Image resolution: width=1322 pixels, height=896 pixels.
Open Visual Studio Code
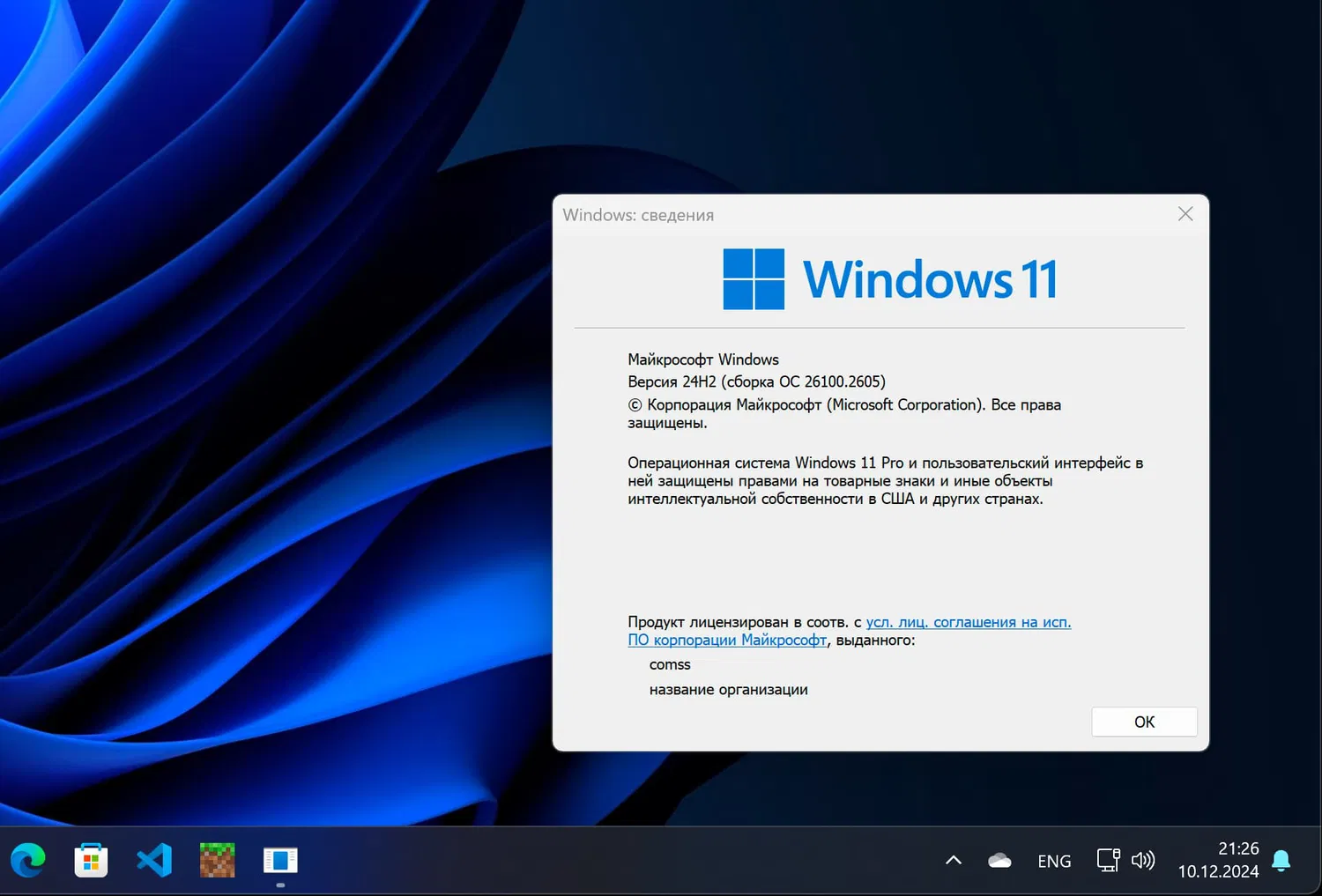pos(153,859)
